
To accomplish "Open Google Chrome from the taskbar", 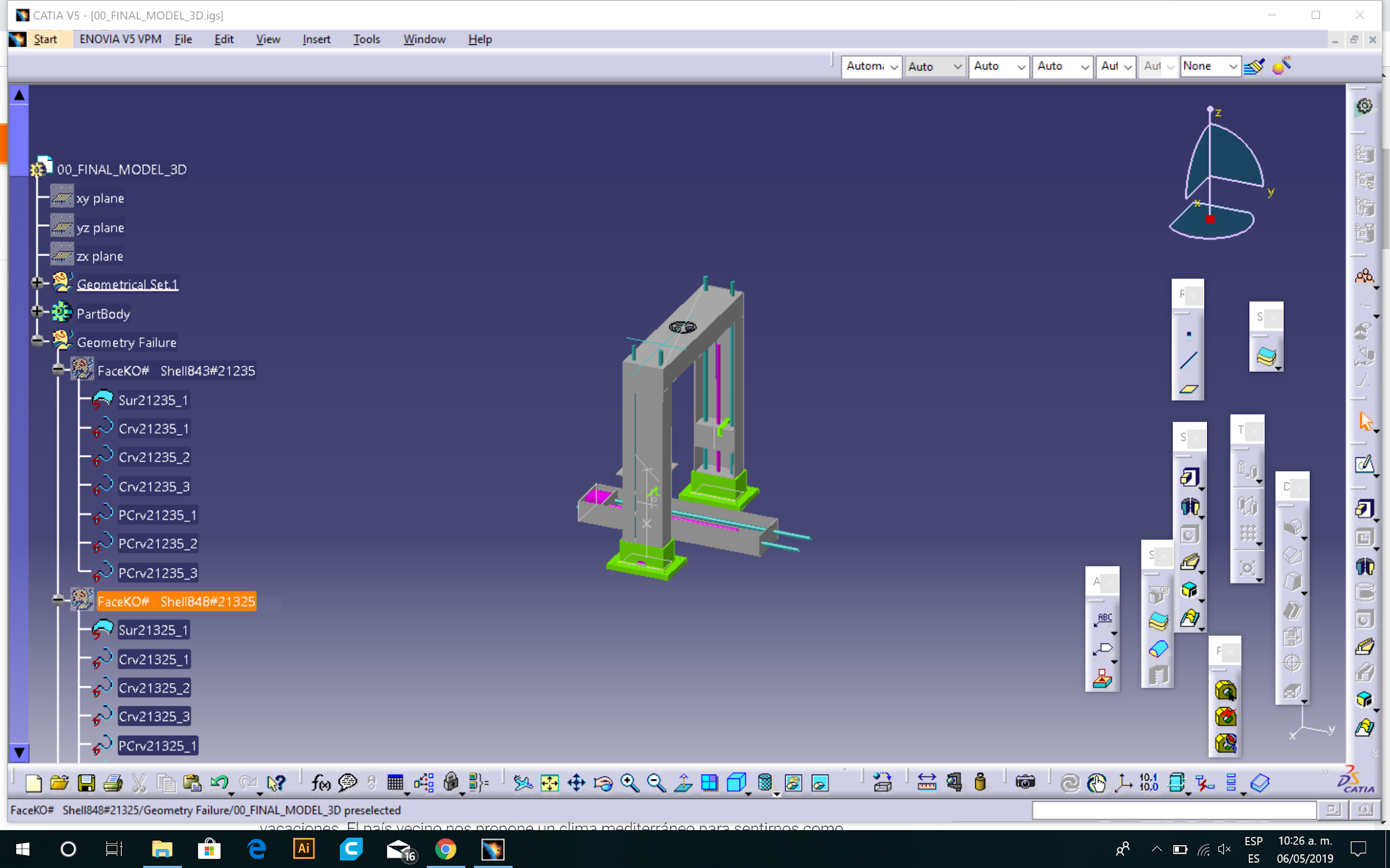I will pyautogui.click(x=445, y=849).
